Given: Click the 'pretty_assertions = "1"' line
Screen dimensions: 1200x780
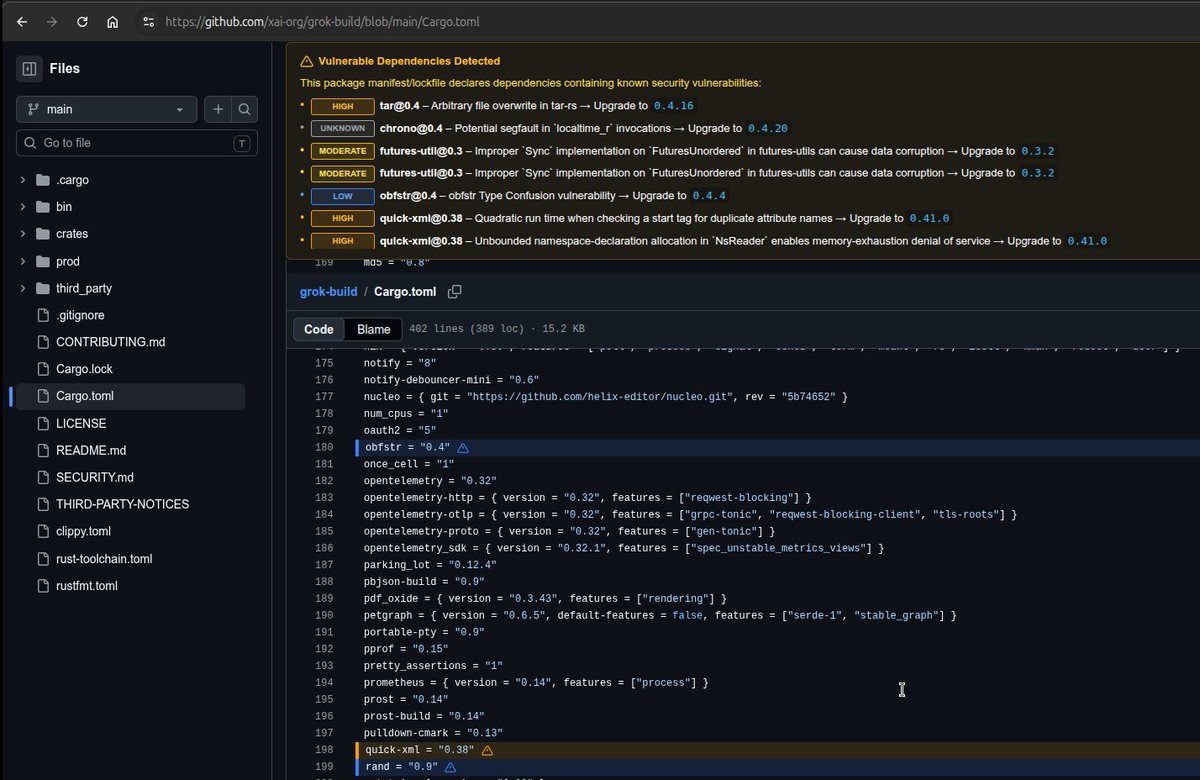Looking at the screenshot, I should pos(433,666).
